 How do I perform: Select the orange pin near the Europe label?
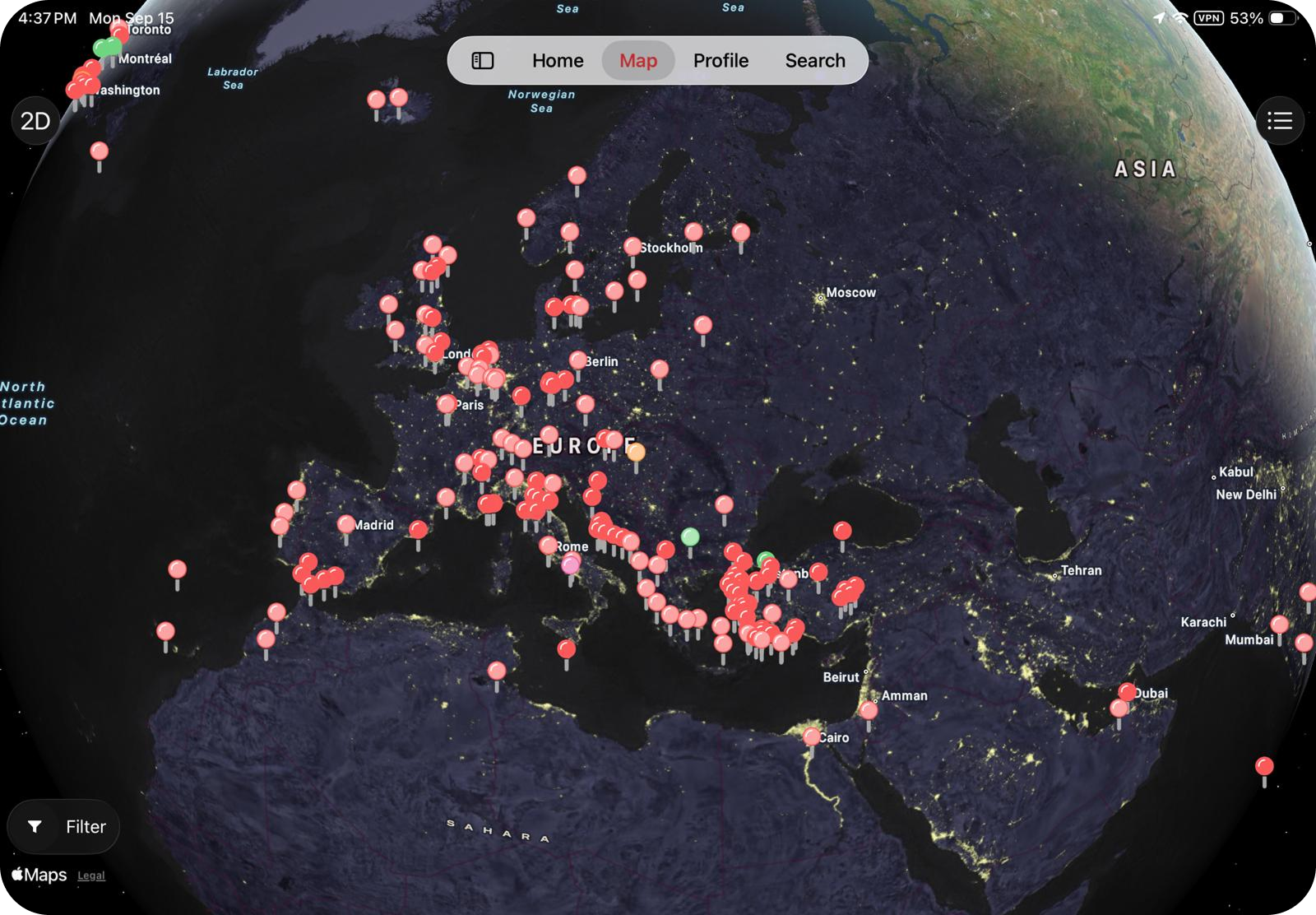[636, 452]
